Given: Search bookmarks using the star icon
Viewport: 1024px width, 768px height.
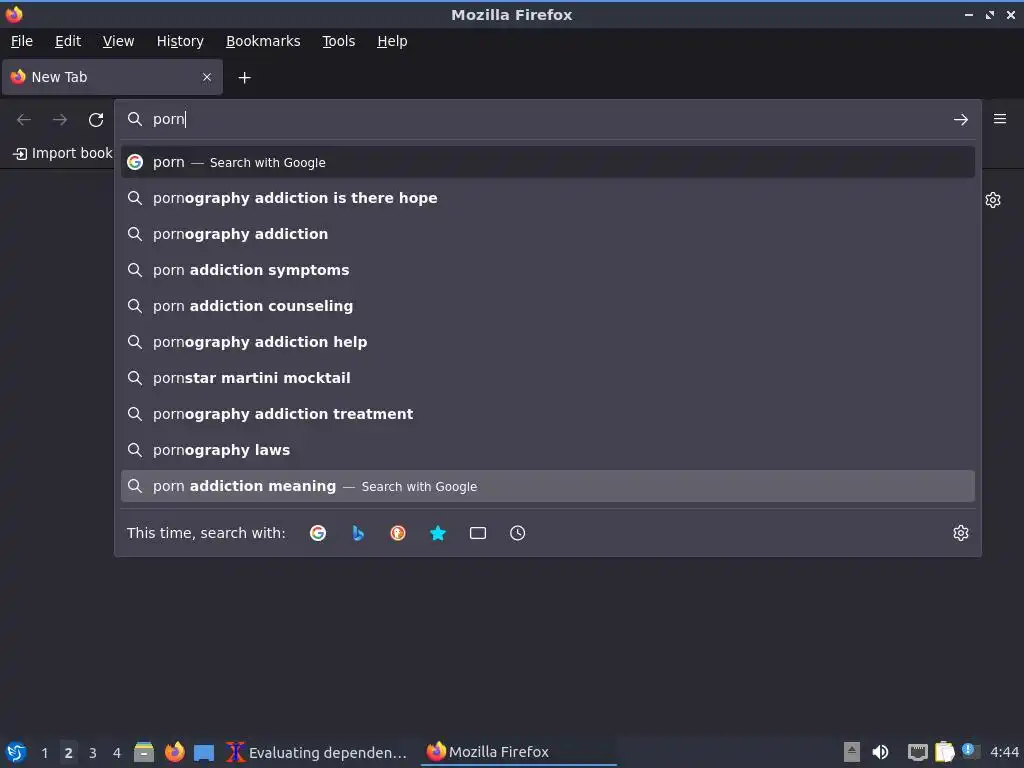Looking at the screenshot, I should (x=438, y=533).
